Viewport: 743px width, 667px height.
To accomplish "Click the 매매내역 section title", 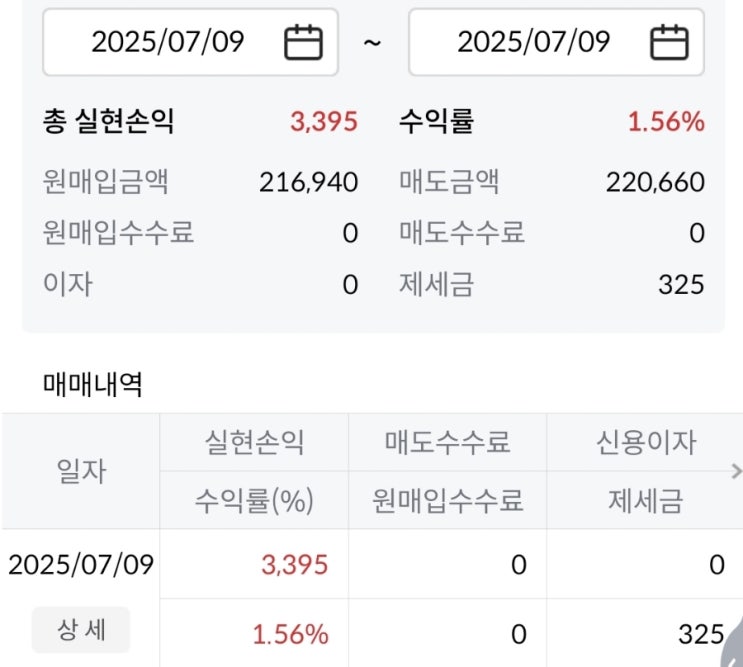I will (x=92, y=384).
